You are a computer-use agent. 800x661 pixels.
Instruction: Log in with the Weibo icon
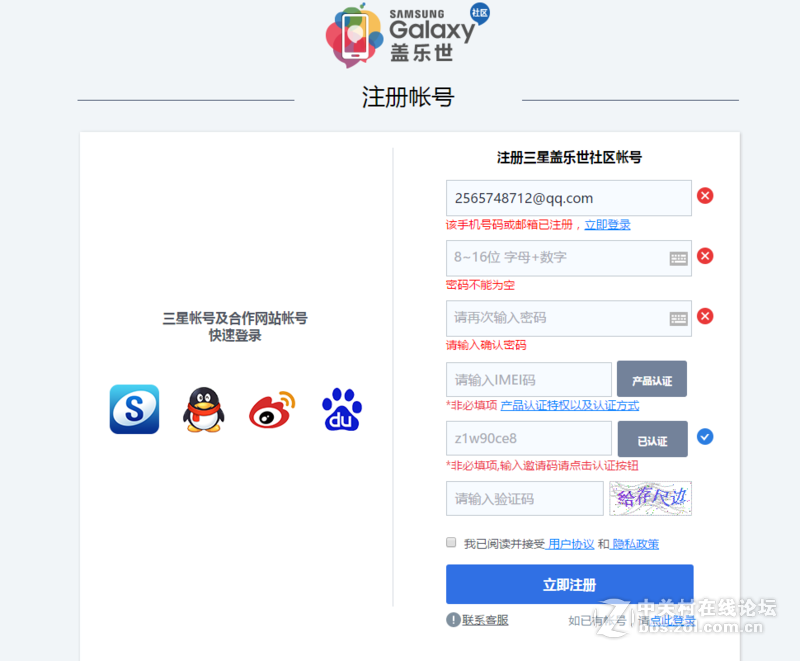(272, 410)
